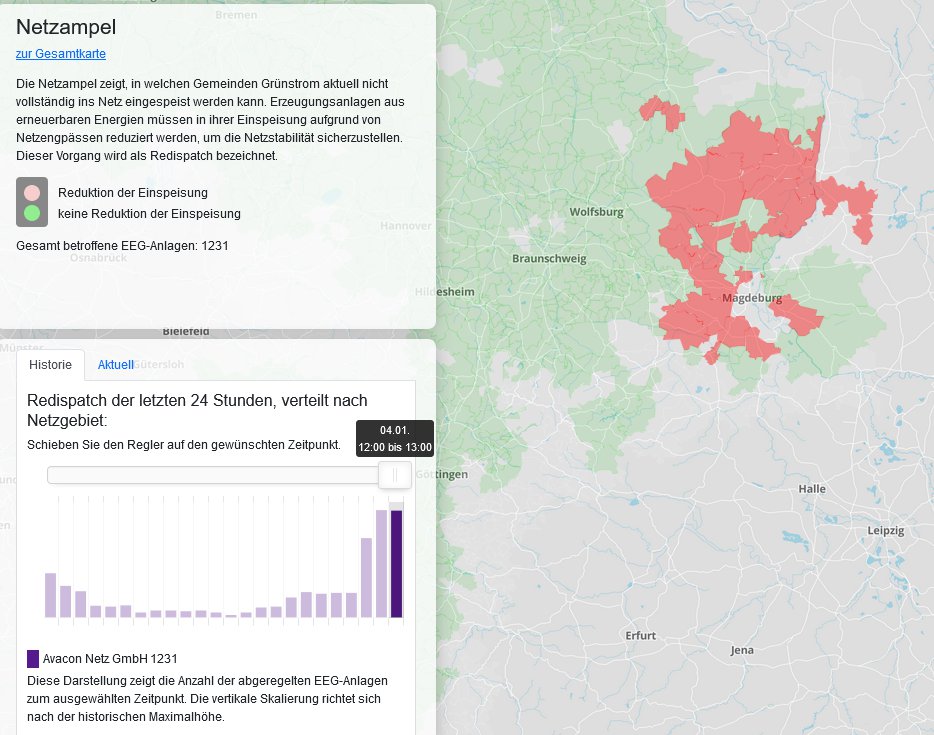Click the 04.01. time tooltip above slider
The height and width of the screenshot is (735, 934).
pos(395,438)
